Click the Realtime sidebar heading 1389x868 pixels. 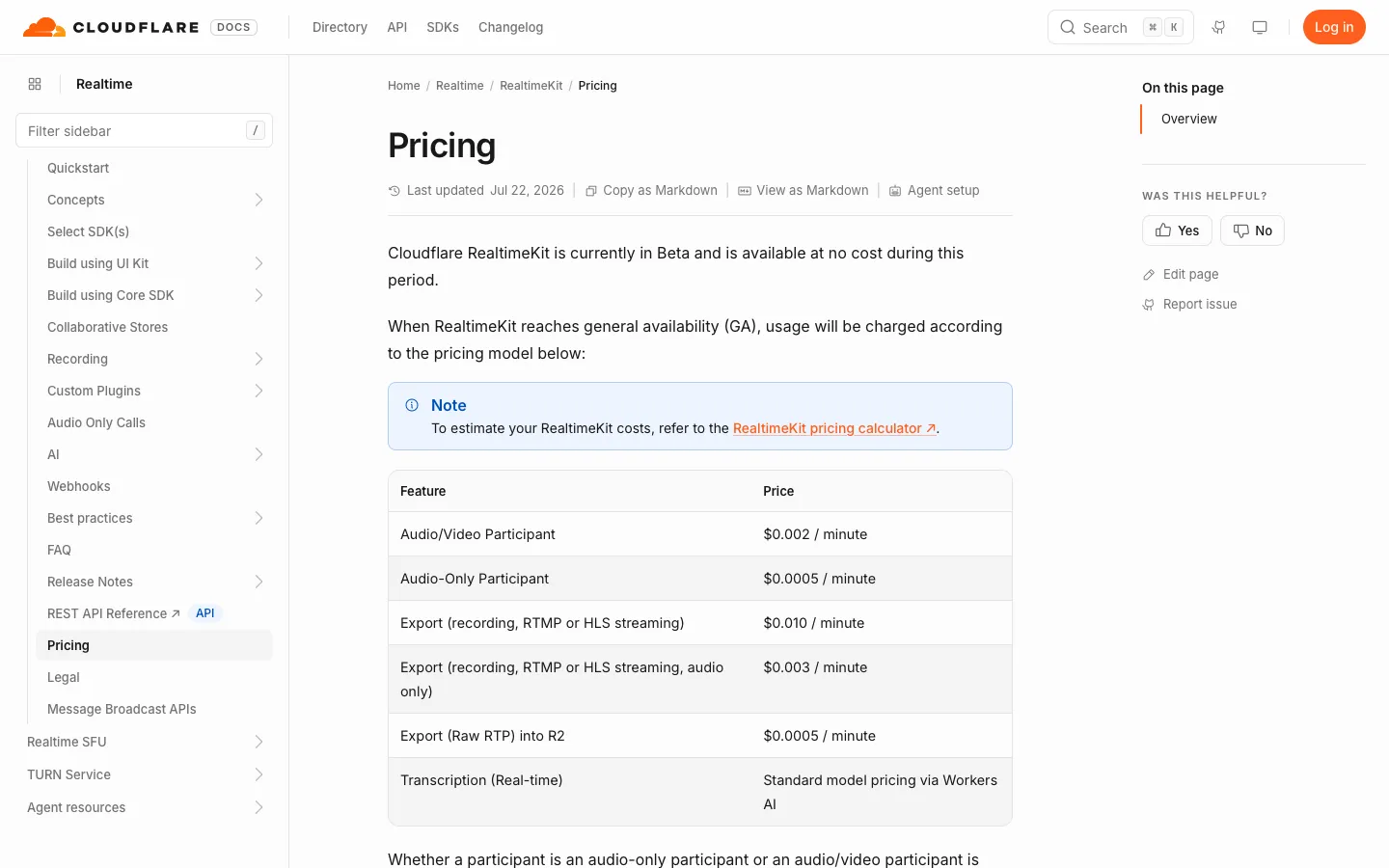click(x=104, y=84)
